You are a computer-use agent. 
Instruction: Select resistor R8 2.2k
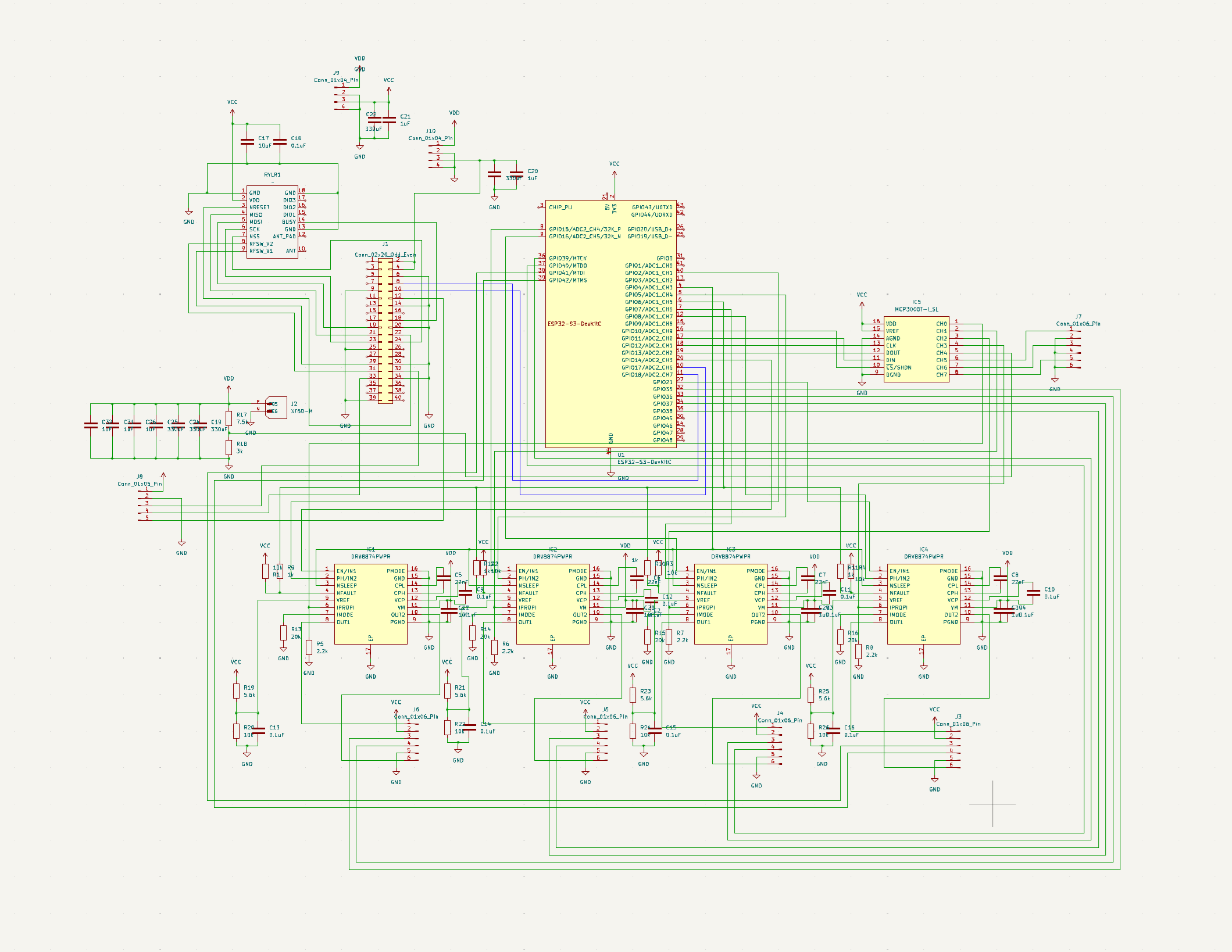pyautogui.click(x=858, y=651)
